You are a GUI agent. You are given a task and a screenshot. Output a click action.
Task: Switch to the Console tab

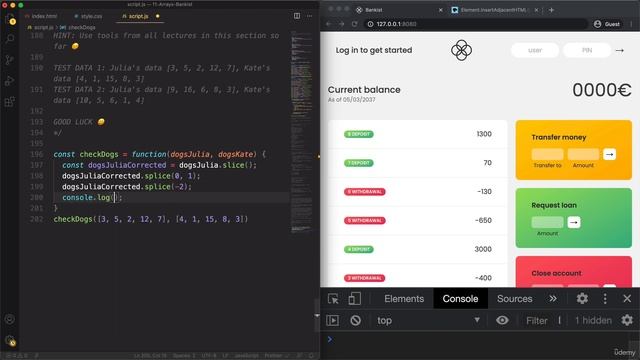coord(460,299)
